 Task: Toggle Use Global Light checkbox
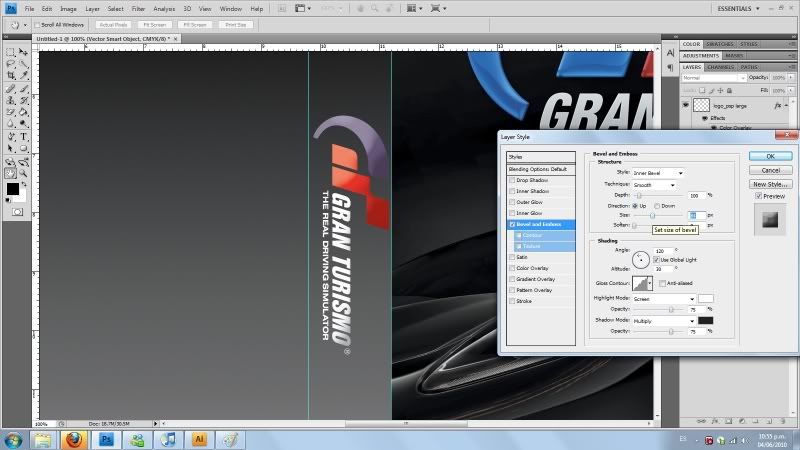[x=656, y=260]
